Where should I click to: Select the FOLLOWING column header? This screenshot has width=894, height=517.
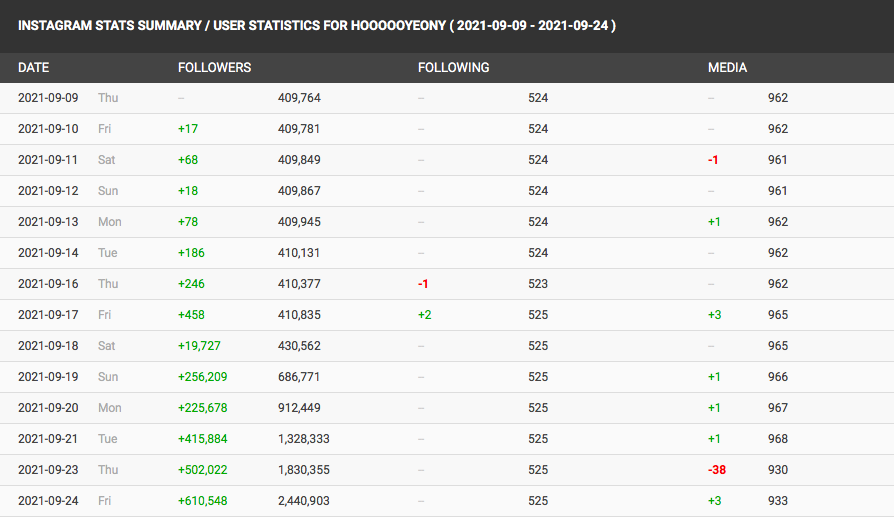(453, 68)
